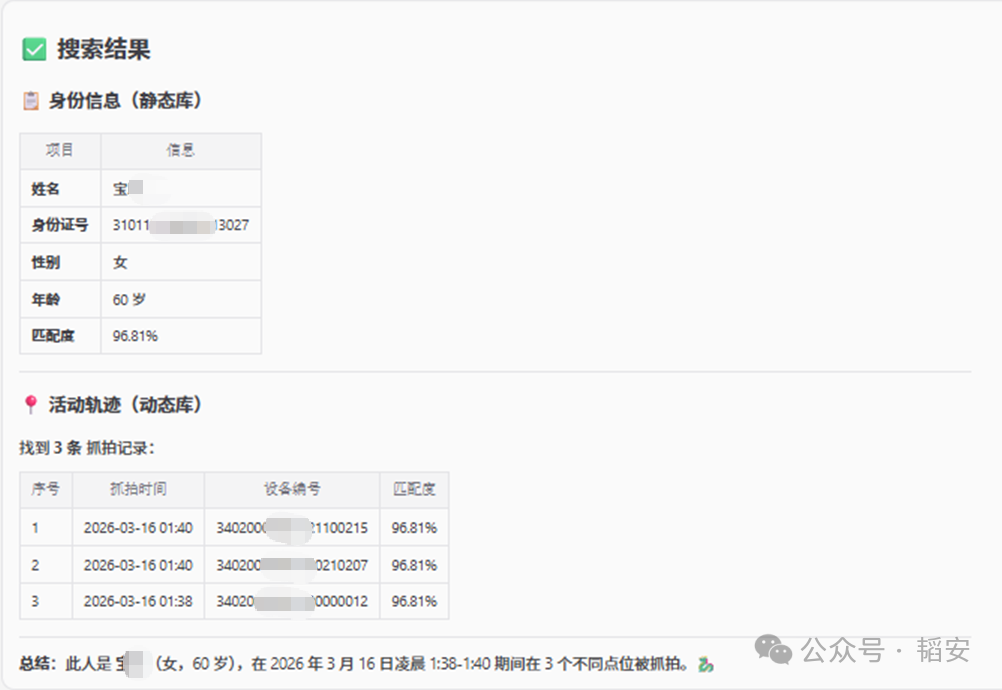Click the red pin icon beside 活动轨迹
1002x690 pixels.
[x=30, y=404]
